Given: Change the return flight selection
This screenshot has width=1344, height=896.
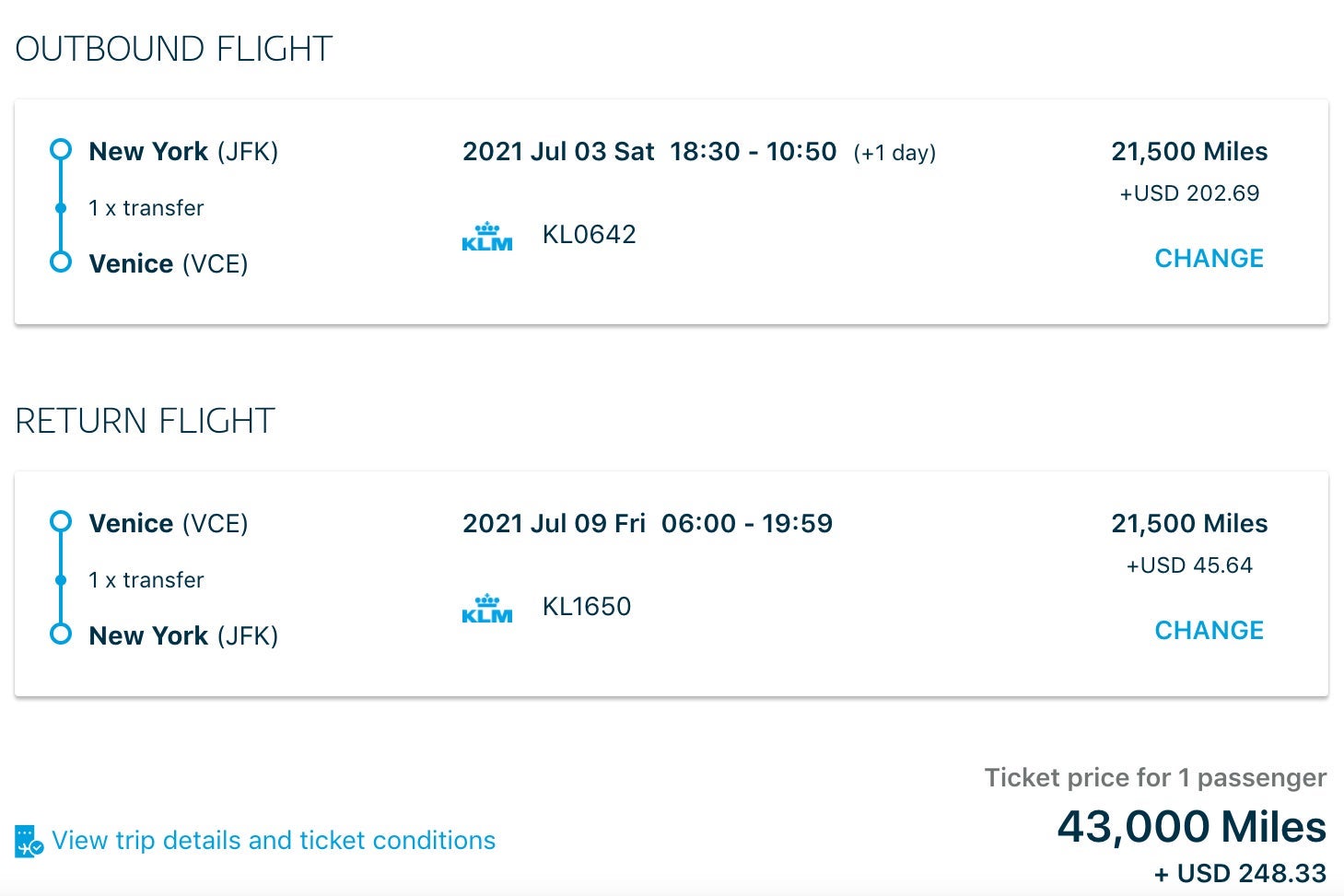Looking at the screenshot, I should click(1209, 631).
